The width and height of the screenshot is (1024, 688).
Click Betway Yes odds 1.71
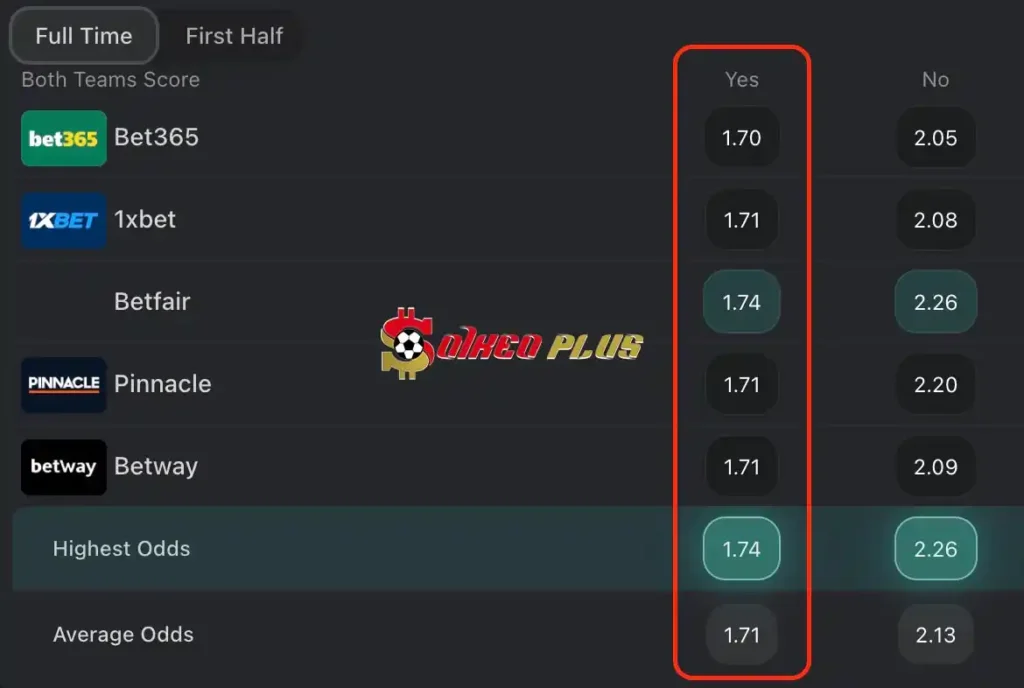point(741,466)
